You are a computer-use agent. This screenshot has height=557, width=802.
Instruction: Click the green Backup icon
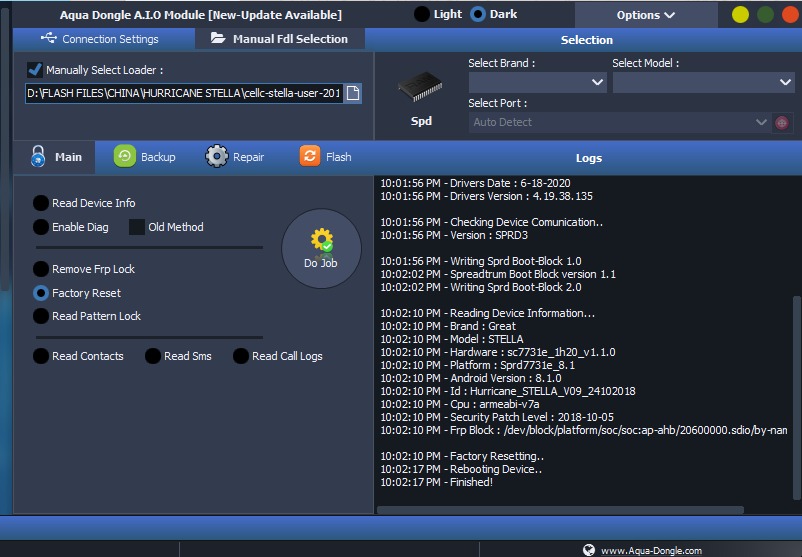point(124,156)
